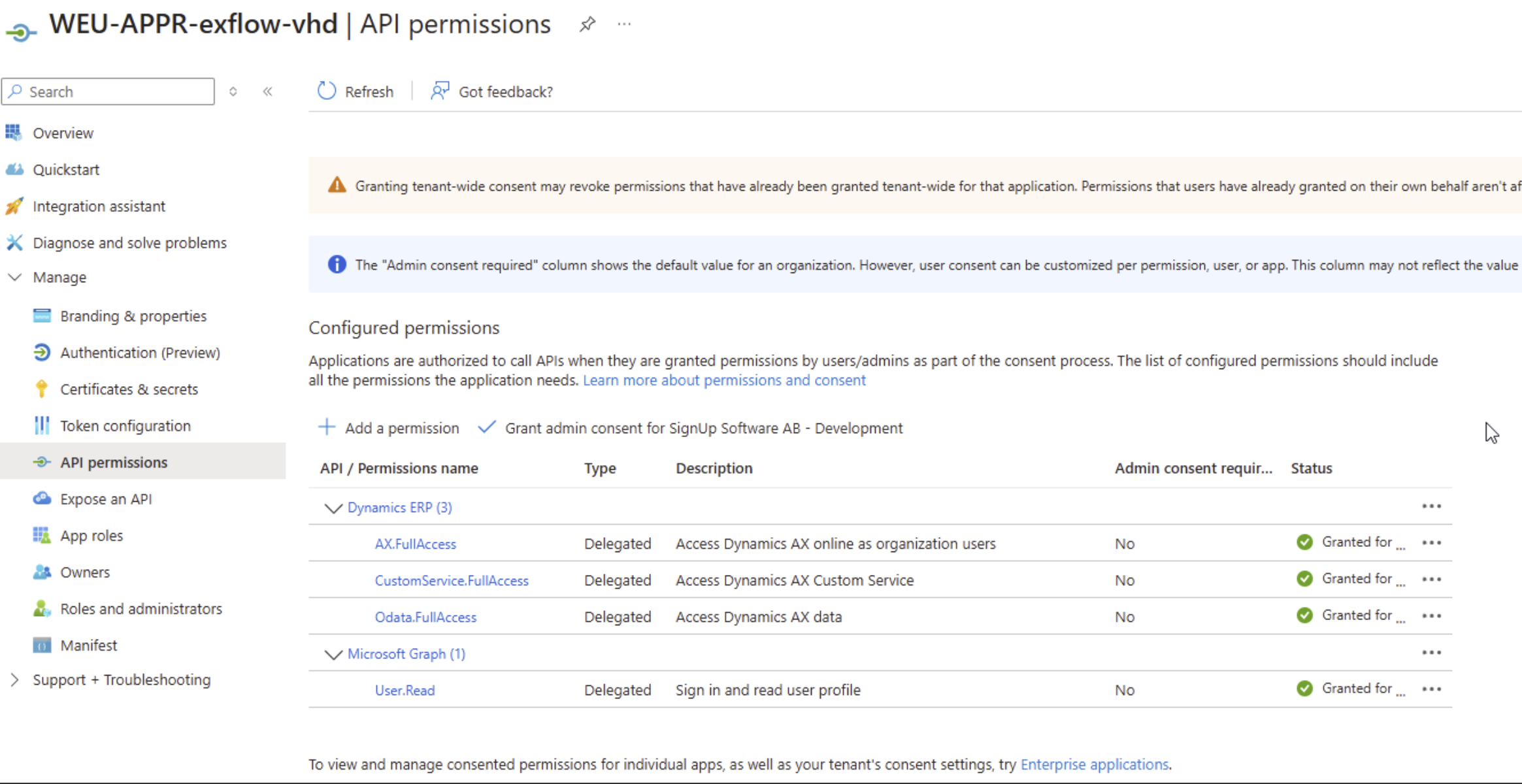
Task: Click the Authentication (Preview) icon
Action: pyautogui.click(x=42, y=353)
